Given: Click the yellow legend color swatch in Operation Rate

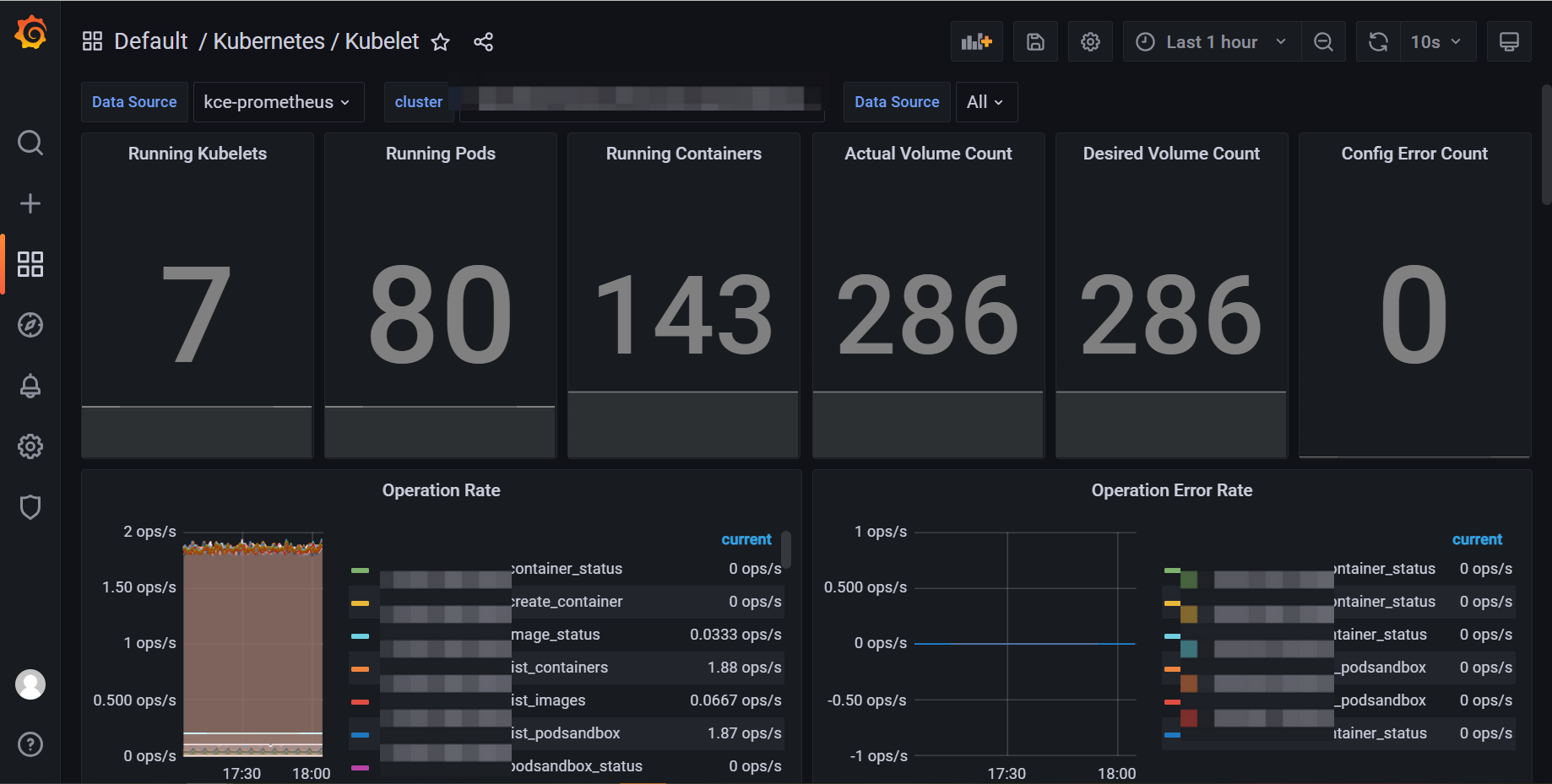Looking at the screenshot, I should [x=360, y=603].
